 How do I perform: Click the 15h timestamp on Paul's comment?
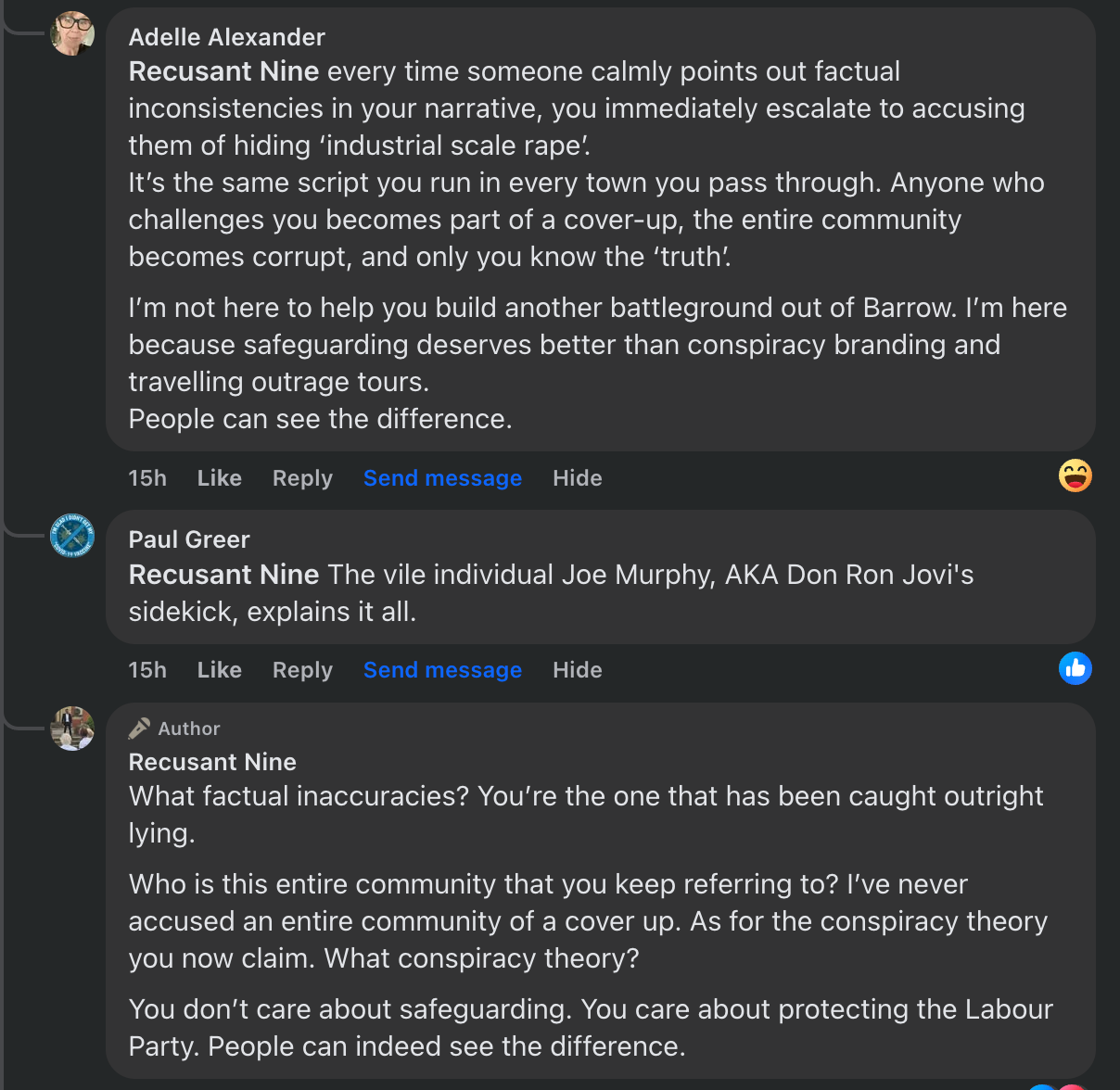point(147,670)
